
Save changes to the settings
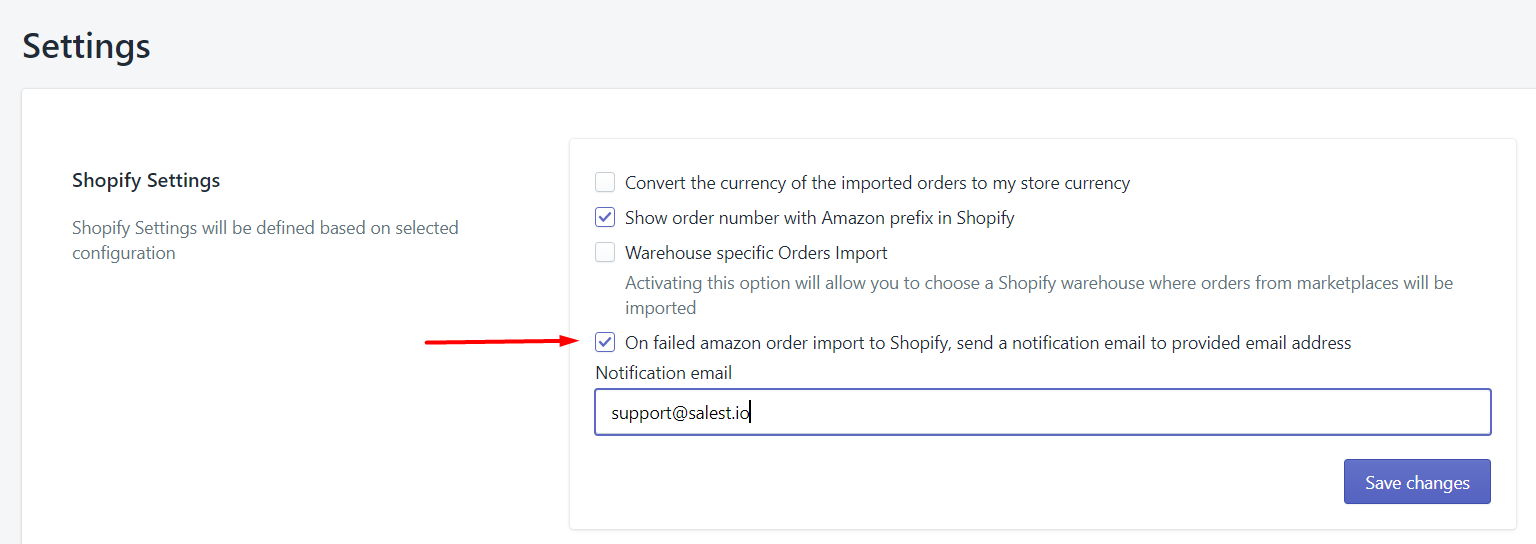(x=1417, y=482)
